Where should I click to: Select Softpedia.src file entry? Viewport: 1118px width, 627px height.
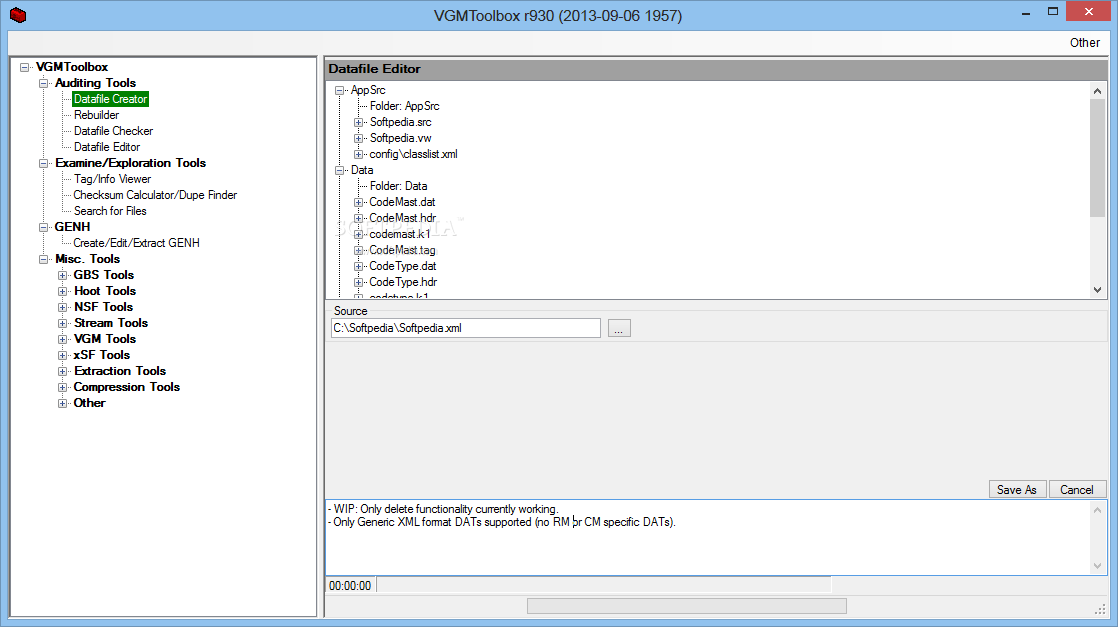(x=400, y=122)
